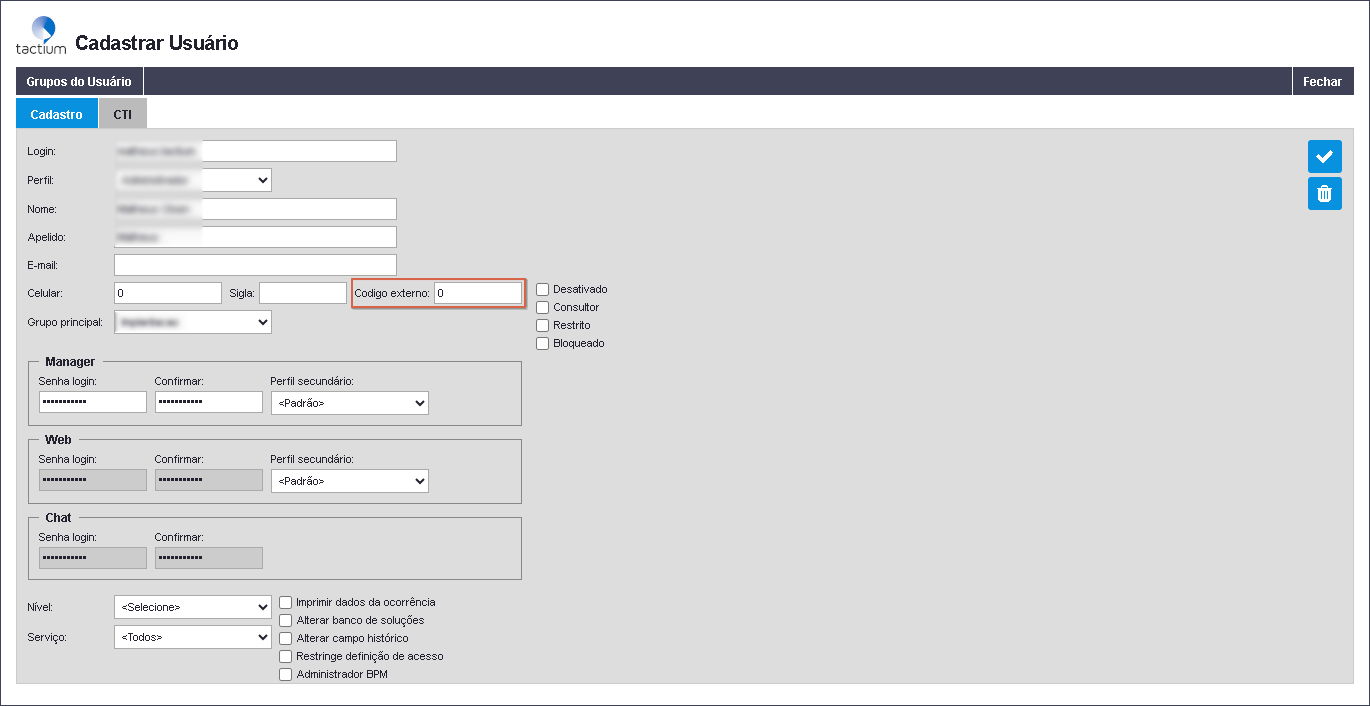
Task: Tick the Consultor checkbox
Action: point(543,307)
